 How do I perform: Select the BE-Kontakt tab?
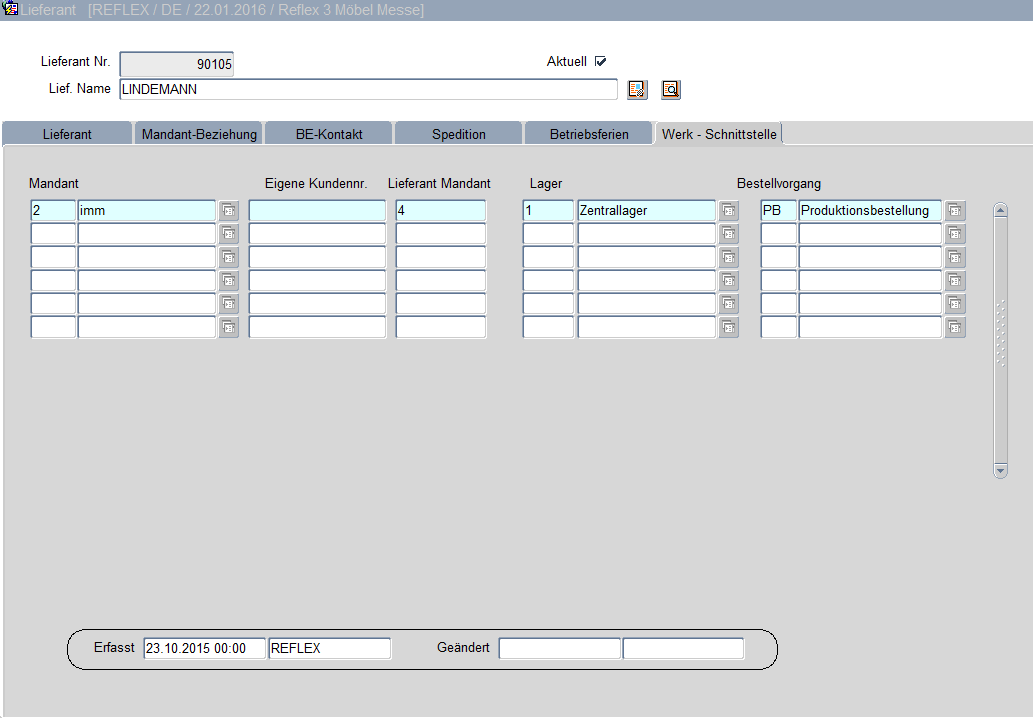point(329,134)
